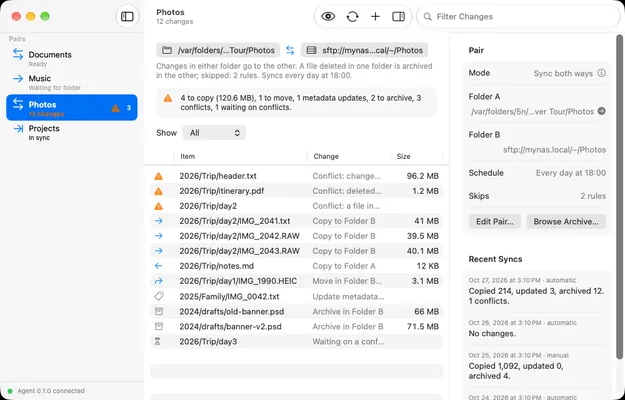The height and width of the screenshot is (400, 625).
Task: Open the Oct 26 No changes sync entry
Action: click(537, 329)
